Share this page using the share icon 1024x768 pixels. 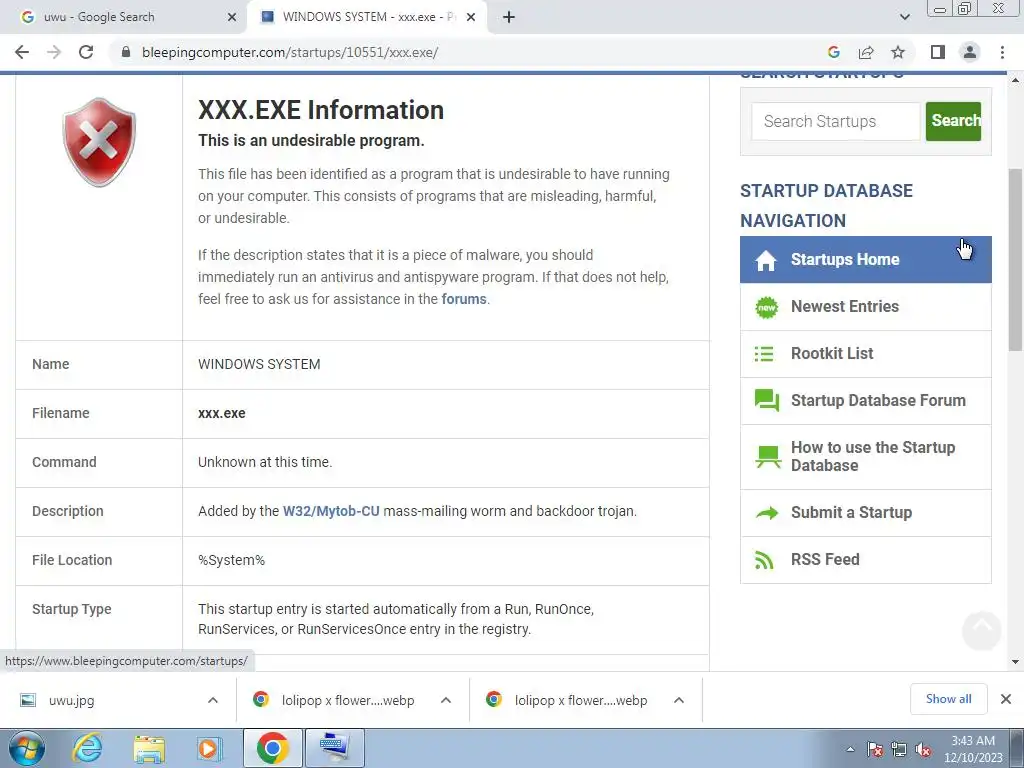866,52
